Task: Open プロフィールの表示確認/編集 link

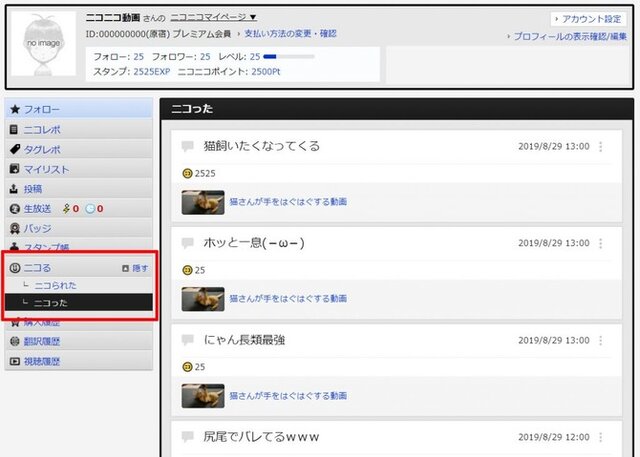Action: pos(570,36)
